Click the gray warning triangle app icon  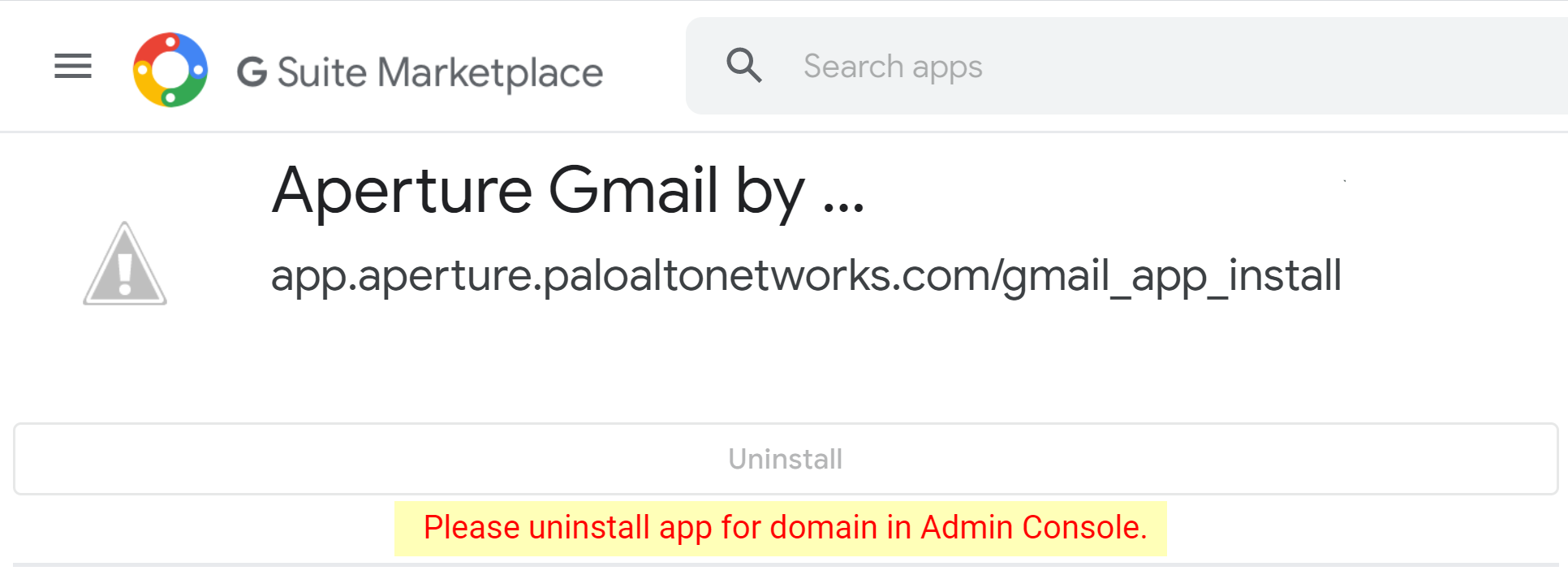(x=125, y=265)
